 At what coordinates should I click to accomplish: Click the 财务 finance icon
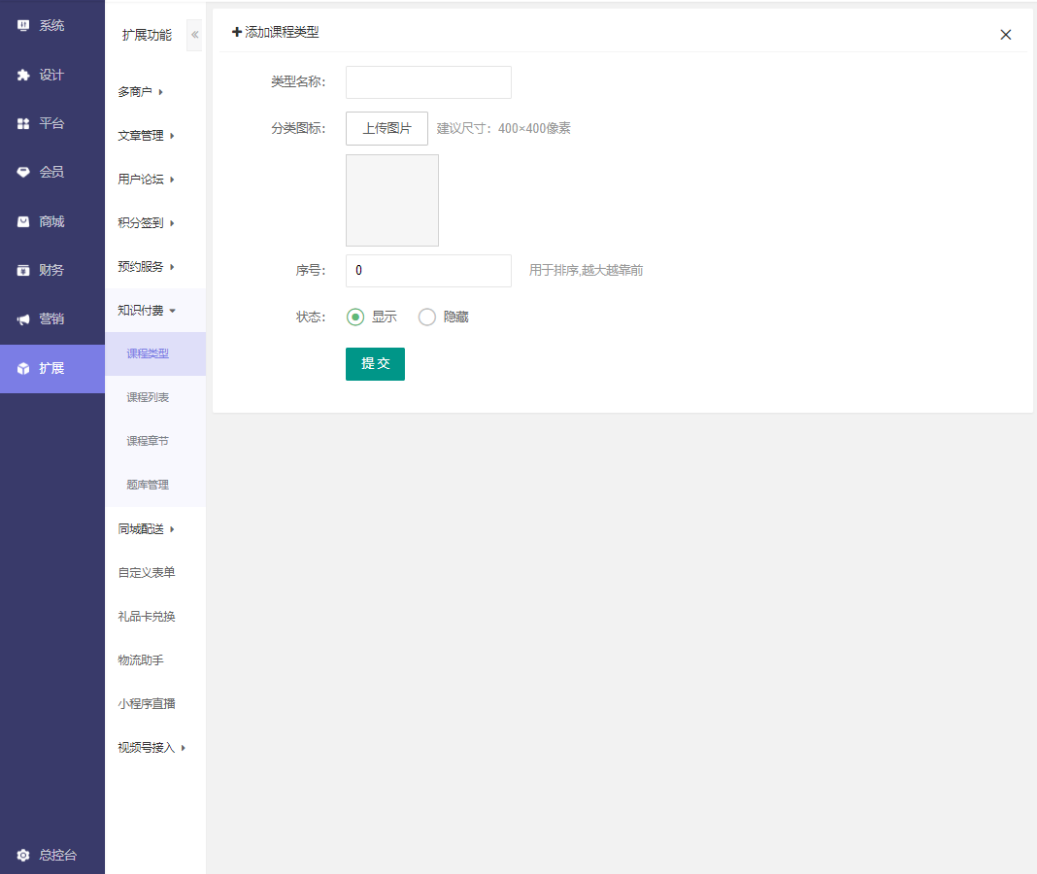pyautogui.click(x=23, y=270)
